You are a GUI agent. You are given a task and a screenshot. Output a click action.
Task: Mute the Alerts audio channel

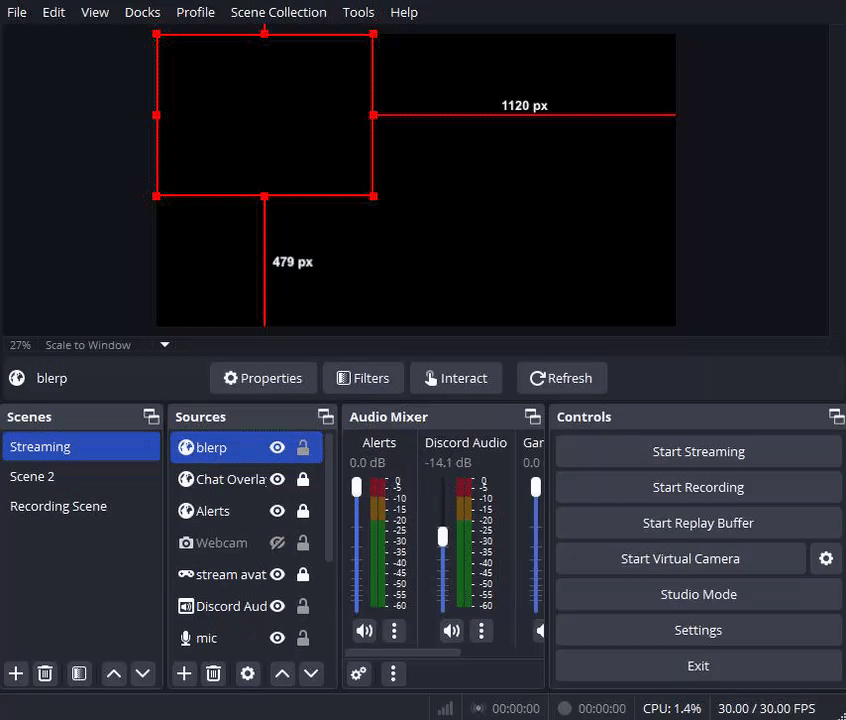click(x=364, y=630)
